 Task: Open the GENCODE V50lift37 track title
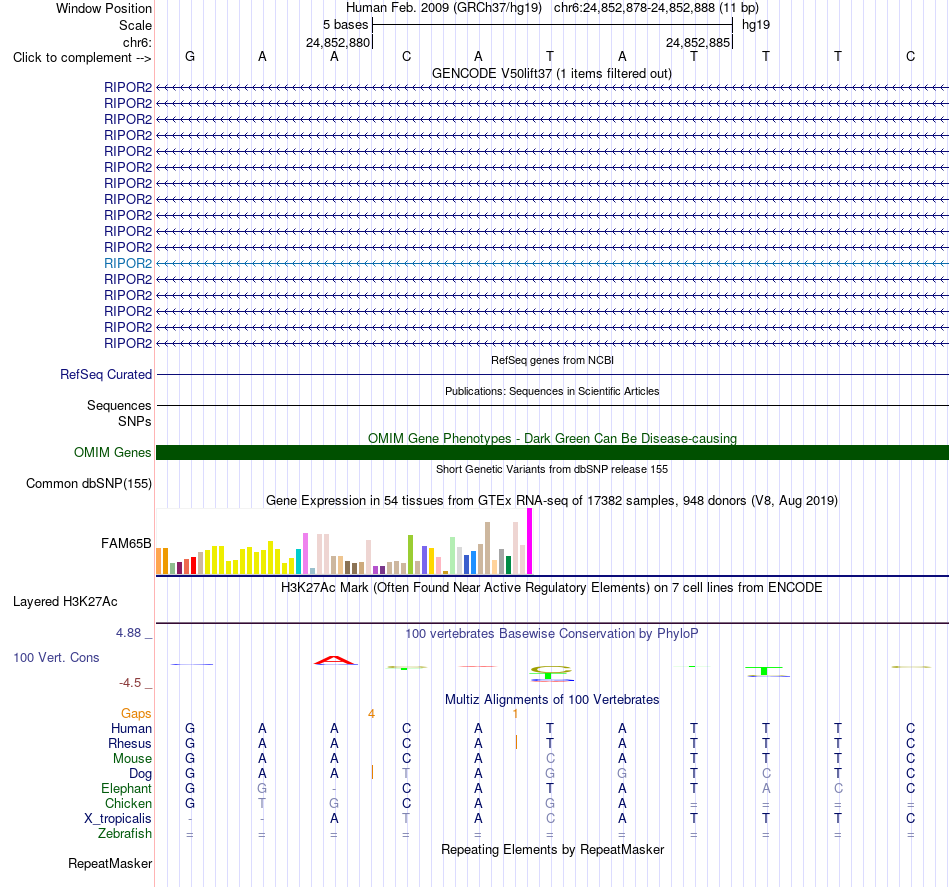(x=551, y=74)
